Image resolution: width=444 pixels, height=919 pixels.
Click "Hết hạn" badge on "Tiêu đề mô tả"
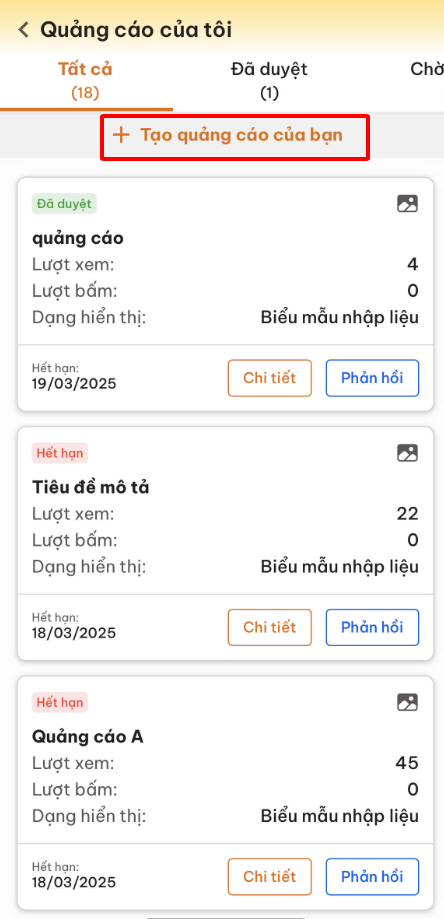pyautogui.click(x=60, y=453)
